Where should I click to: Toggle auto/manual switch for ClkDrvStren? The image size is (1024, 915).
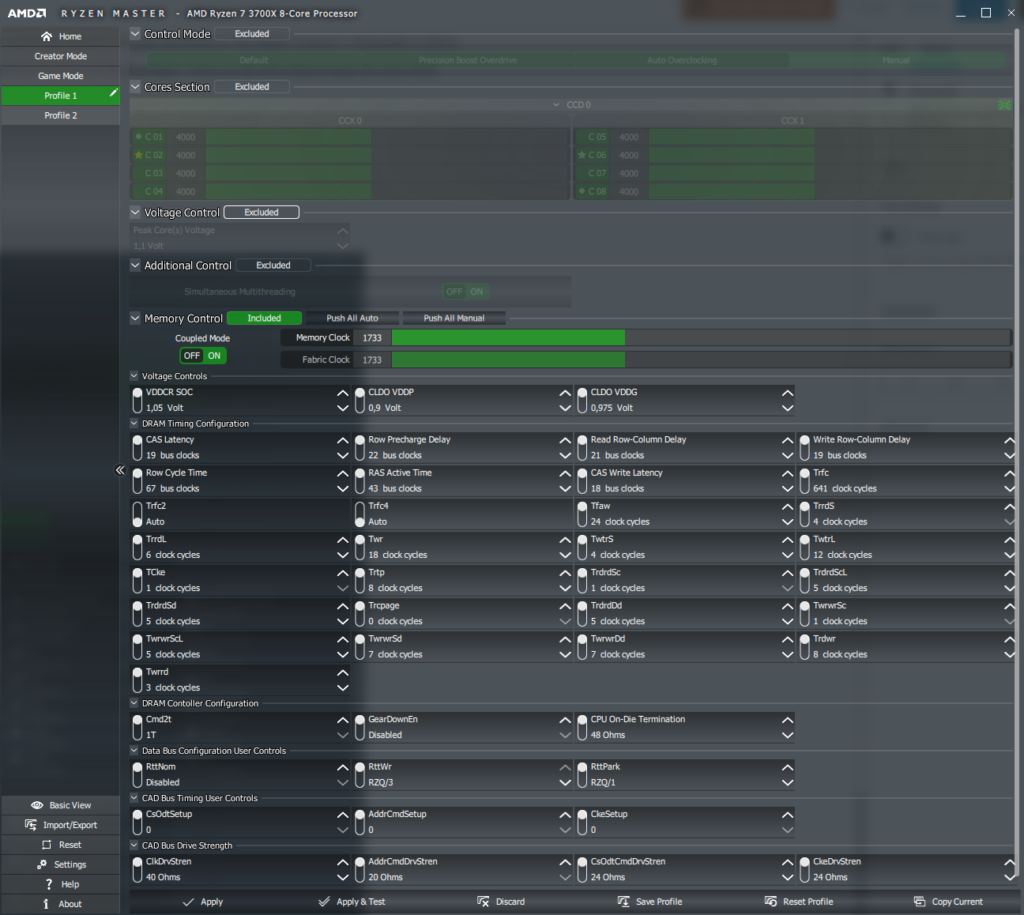point(137,869)
